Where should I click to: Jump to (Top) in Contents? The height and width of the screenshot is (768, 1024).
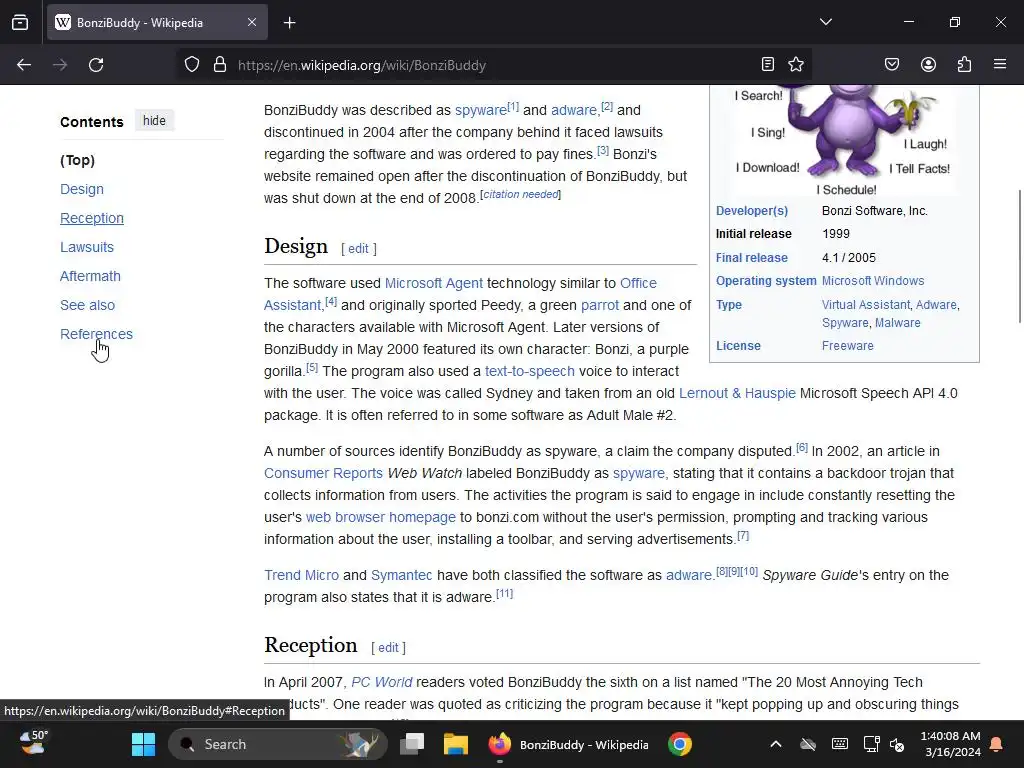coord(78,160)
